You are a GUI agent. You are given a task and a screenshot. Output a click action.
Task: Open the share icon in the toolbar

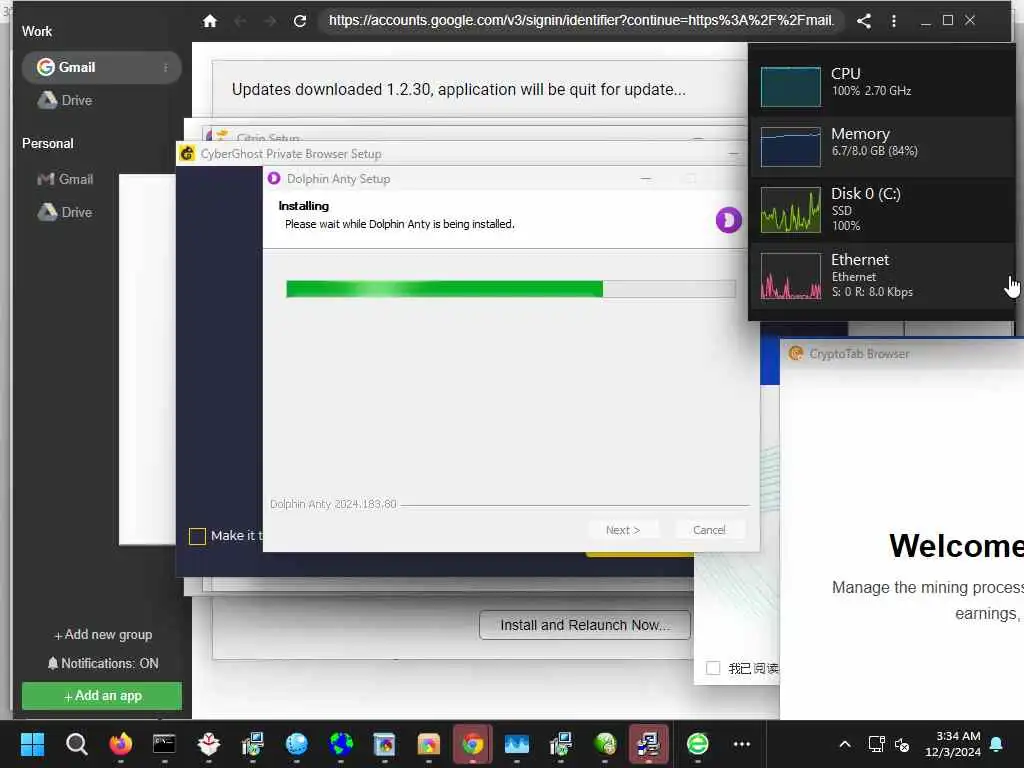(864, 21)
